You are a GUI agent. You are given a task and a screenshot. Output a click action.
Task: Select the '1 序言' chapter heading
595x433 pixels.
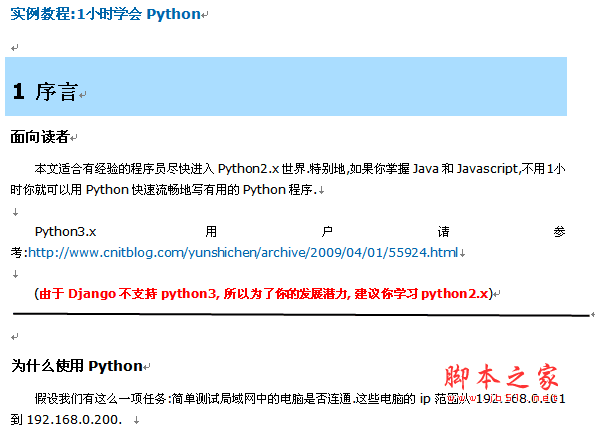(x=45, y=91)
